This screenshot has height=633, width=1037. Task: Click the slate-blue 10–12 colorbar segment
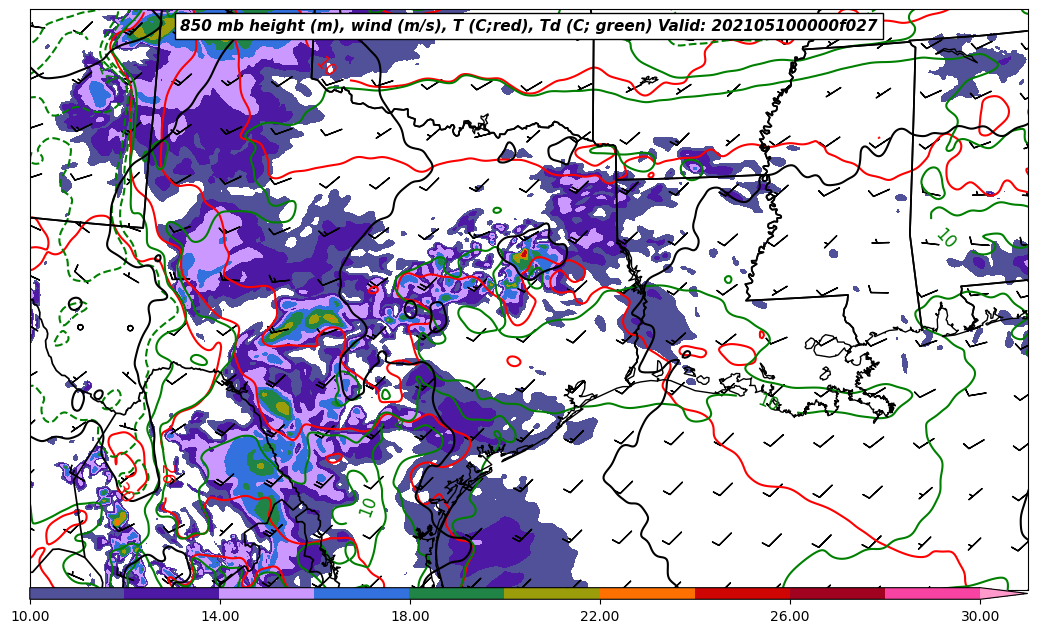(x=77, y=593)
